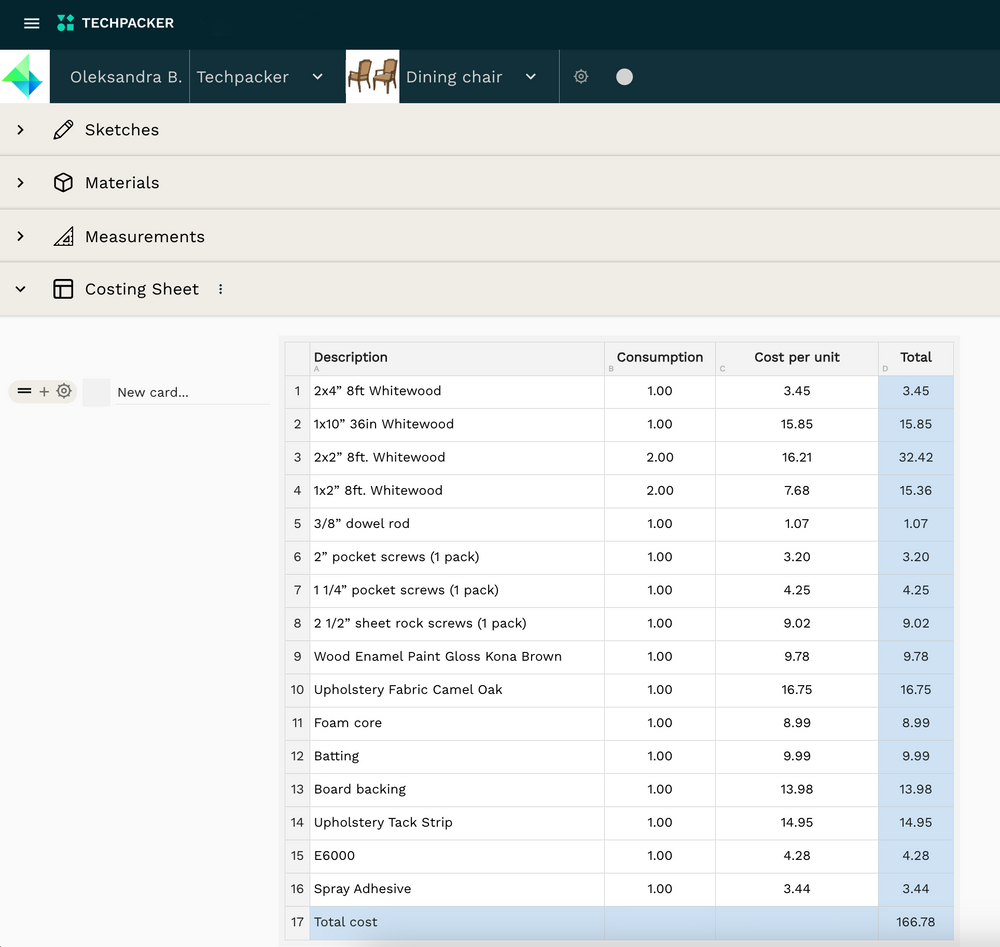1000x947 pixels.
Task: Toggle the white status circle in header
Action: (x=624, y=77)
